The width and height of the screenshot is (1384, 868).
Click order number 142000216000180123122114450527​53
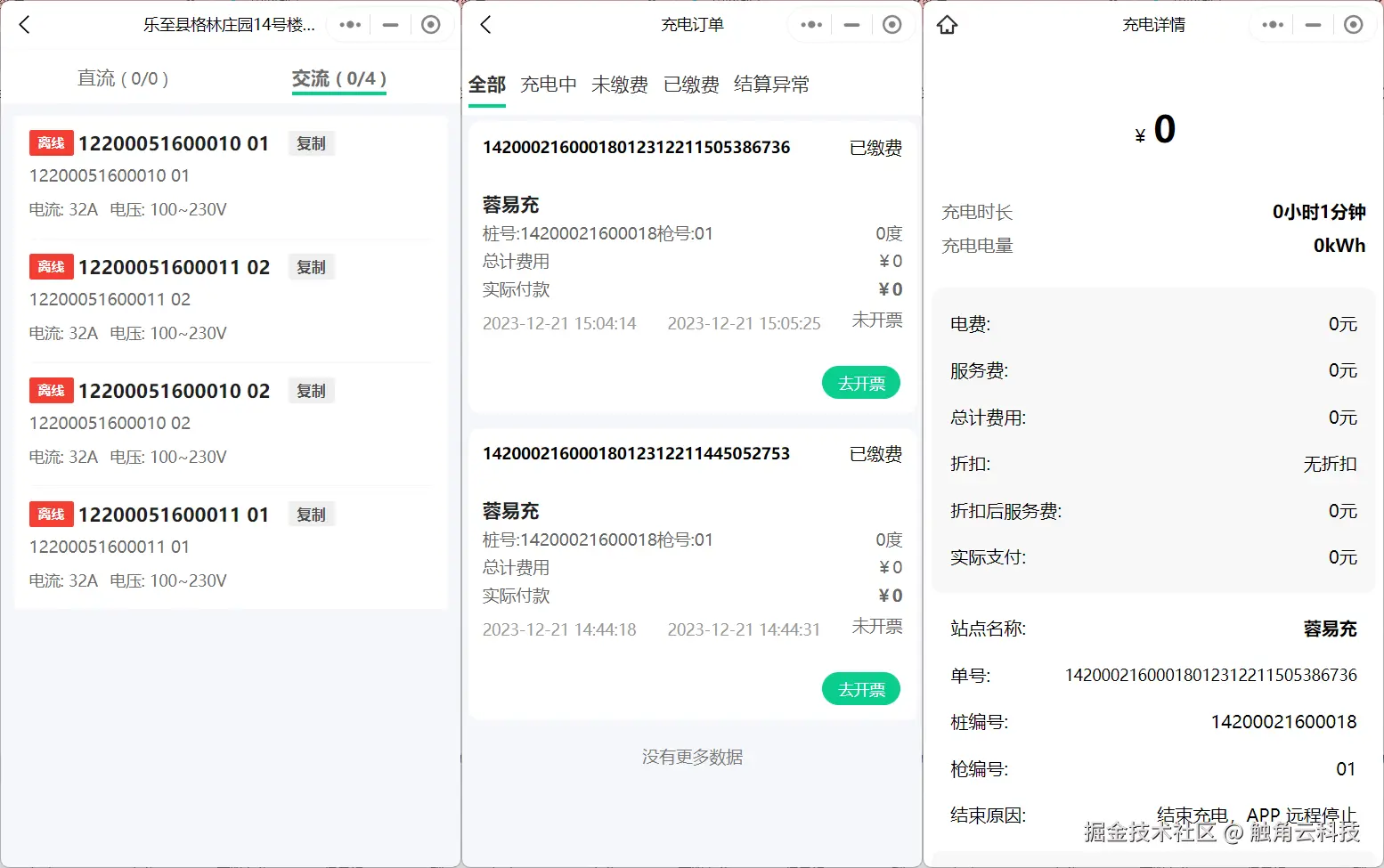click(635, 453)
